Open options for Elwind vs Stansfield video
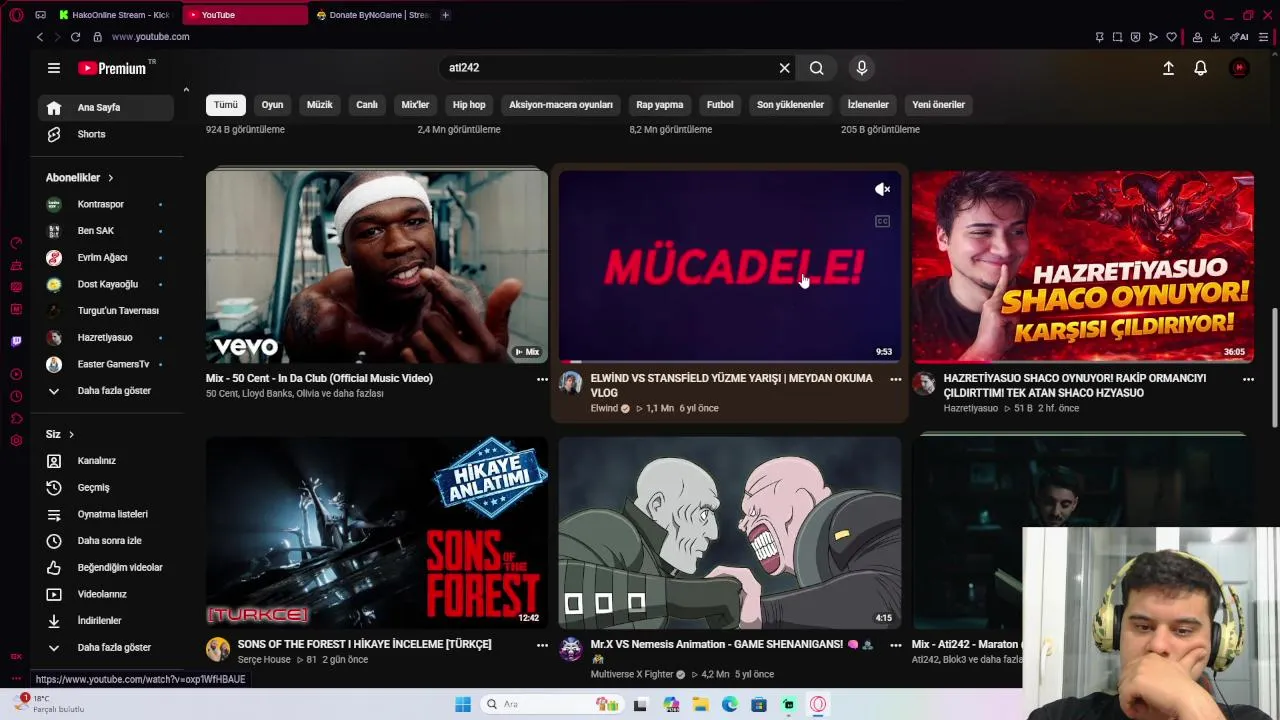Image resolution: width=1280 pixels, height=720 pixels. tap(895, 379)
